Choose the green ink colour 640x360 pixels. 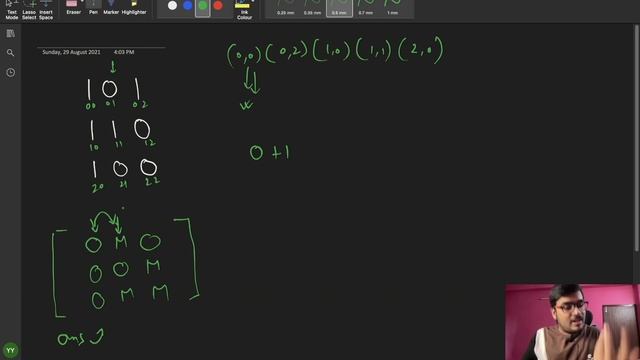coord(202,6)
